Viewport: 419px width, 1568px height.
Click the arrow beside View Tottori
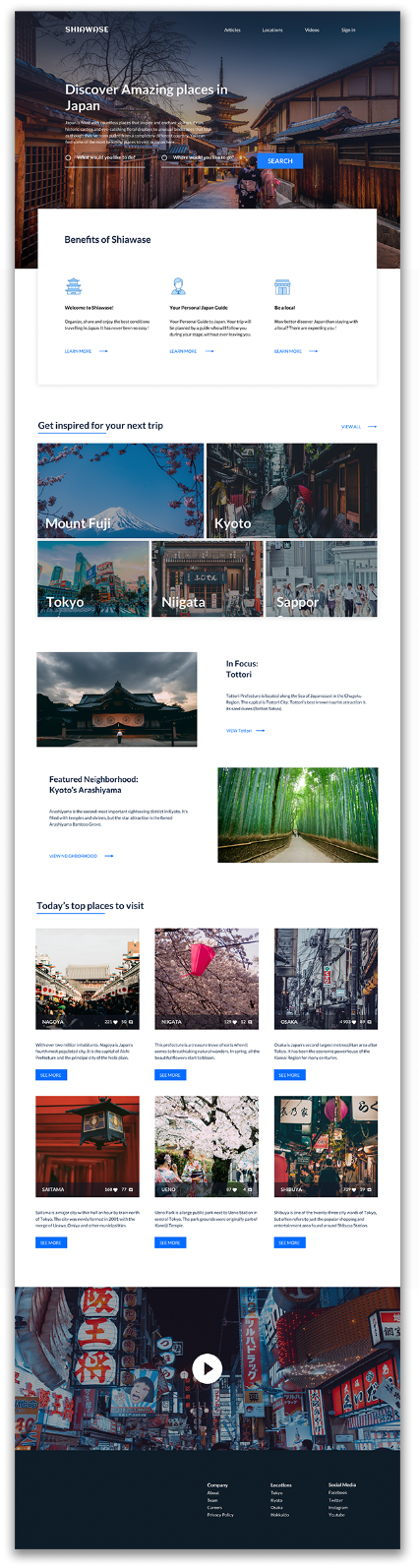pos(261,731)
